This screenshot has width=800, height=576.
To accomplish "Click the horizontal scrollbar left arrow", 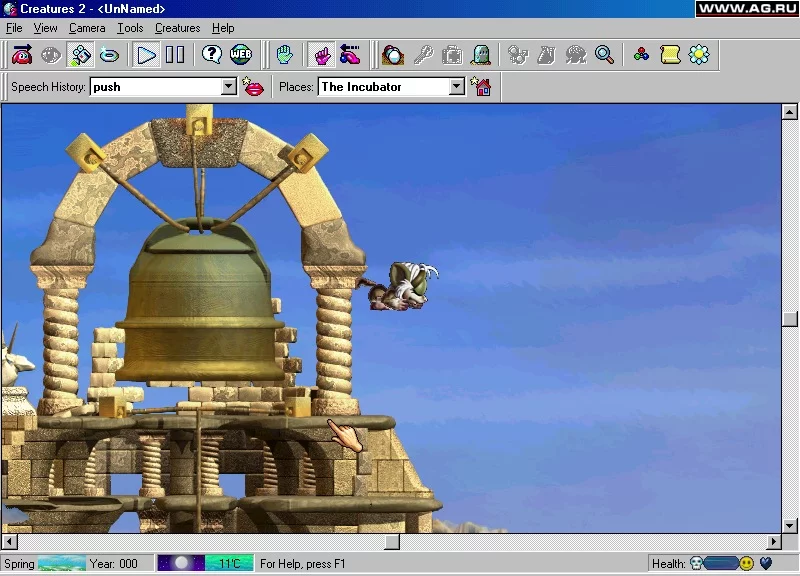I will coord(10,541).
